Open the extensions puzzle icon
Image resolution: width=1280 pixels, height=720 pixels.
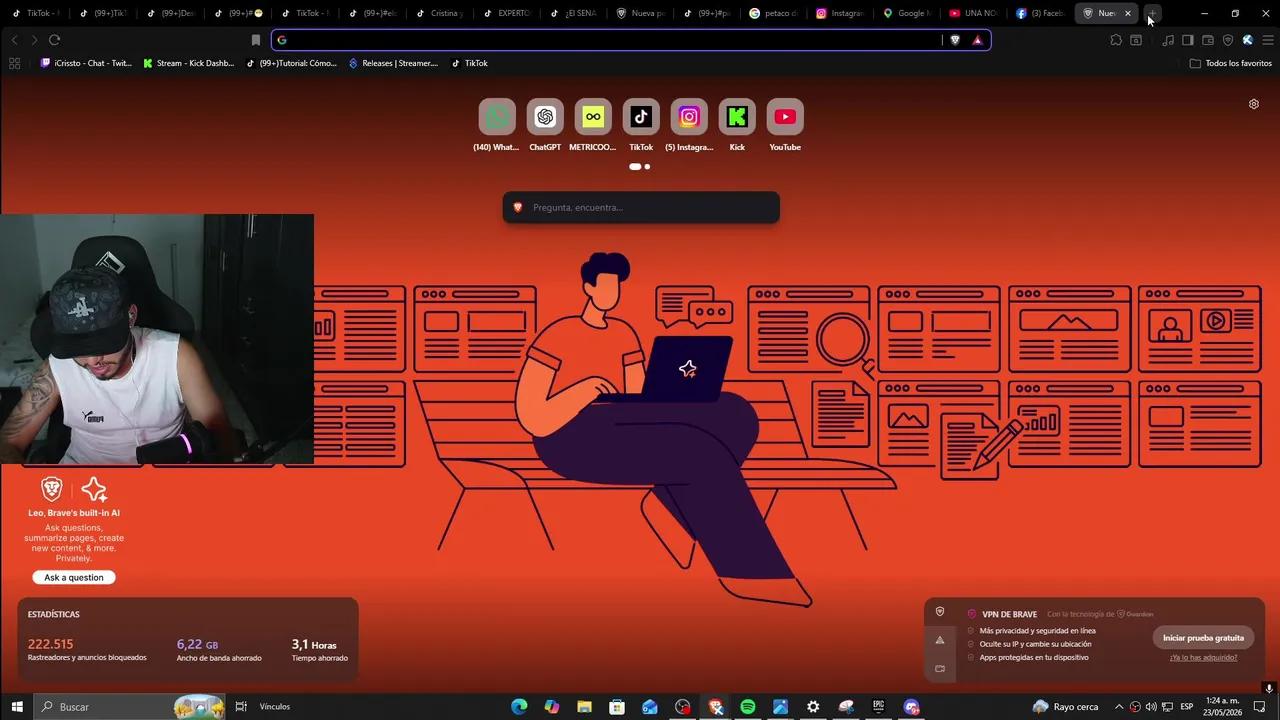1116,40
